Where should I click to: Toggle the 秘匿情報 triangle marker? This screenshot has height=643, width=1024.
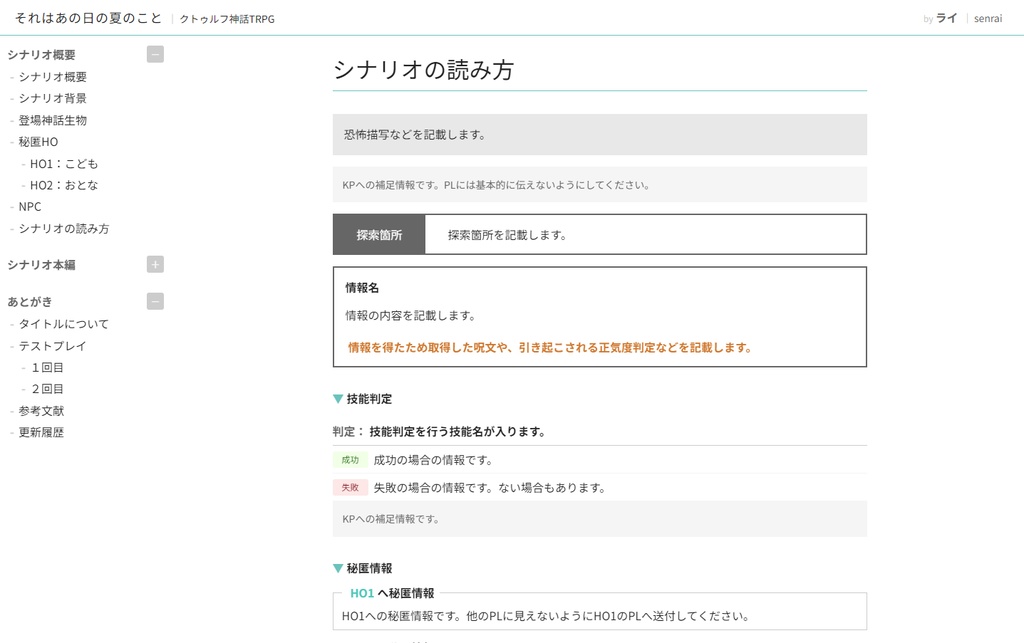(338, 568)
